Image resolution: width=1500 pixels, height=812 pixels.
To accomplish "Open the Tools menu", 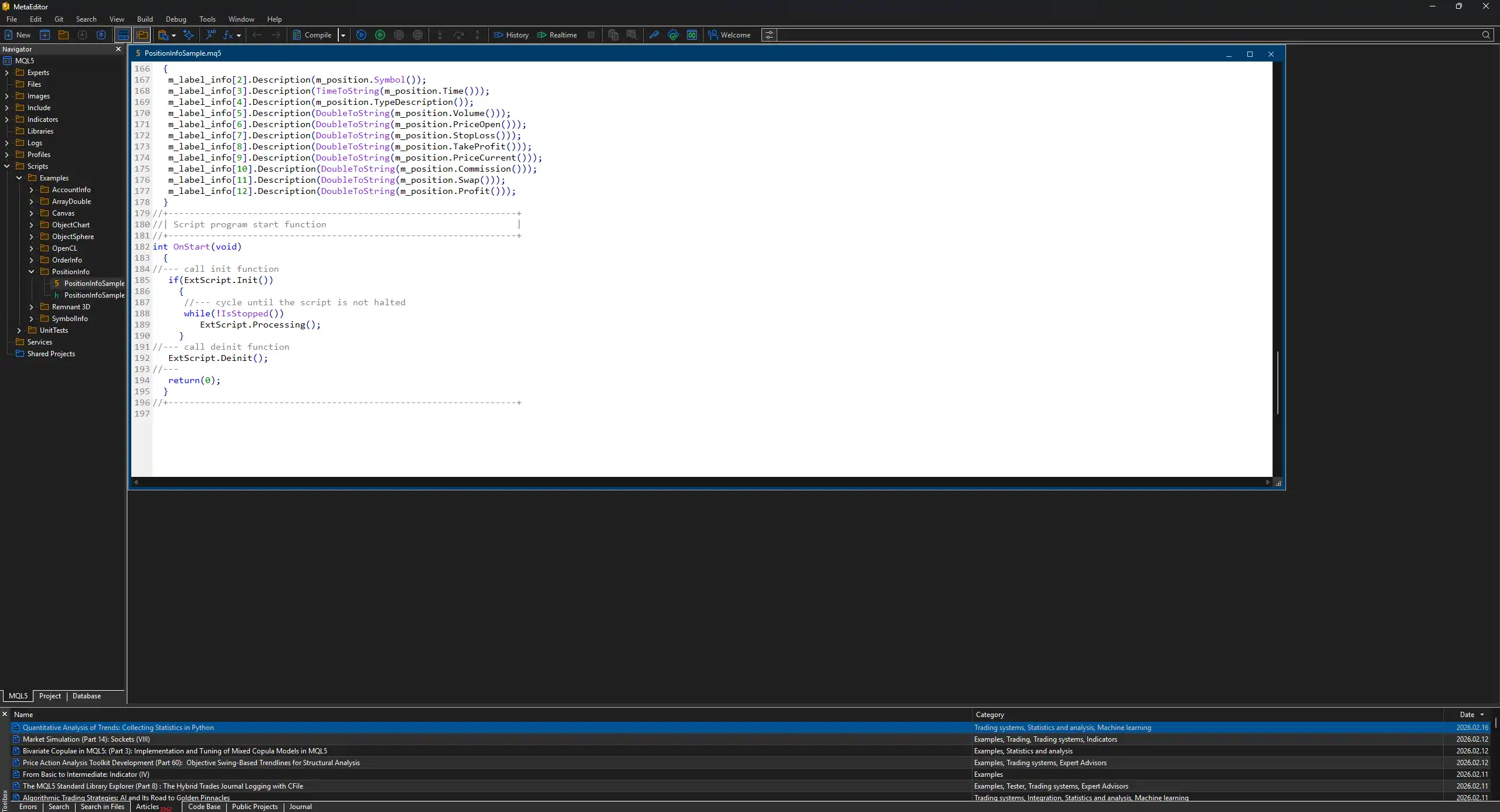I will point(208,19).
